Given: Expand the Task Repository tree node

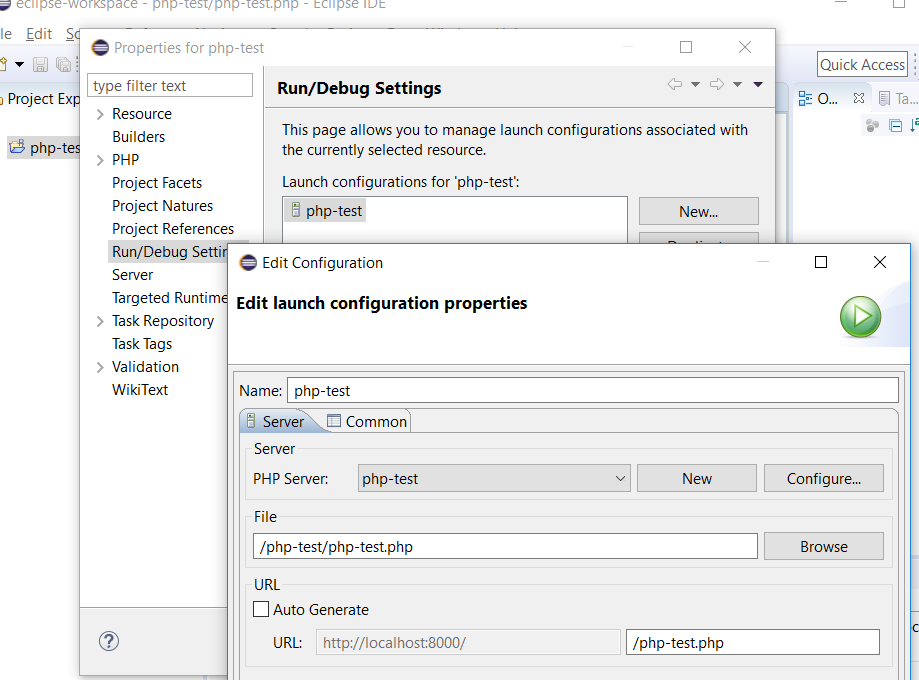Looking at the screenshot, I should click(x=100, y=321).
